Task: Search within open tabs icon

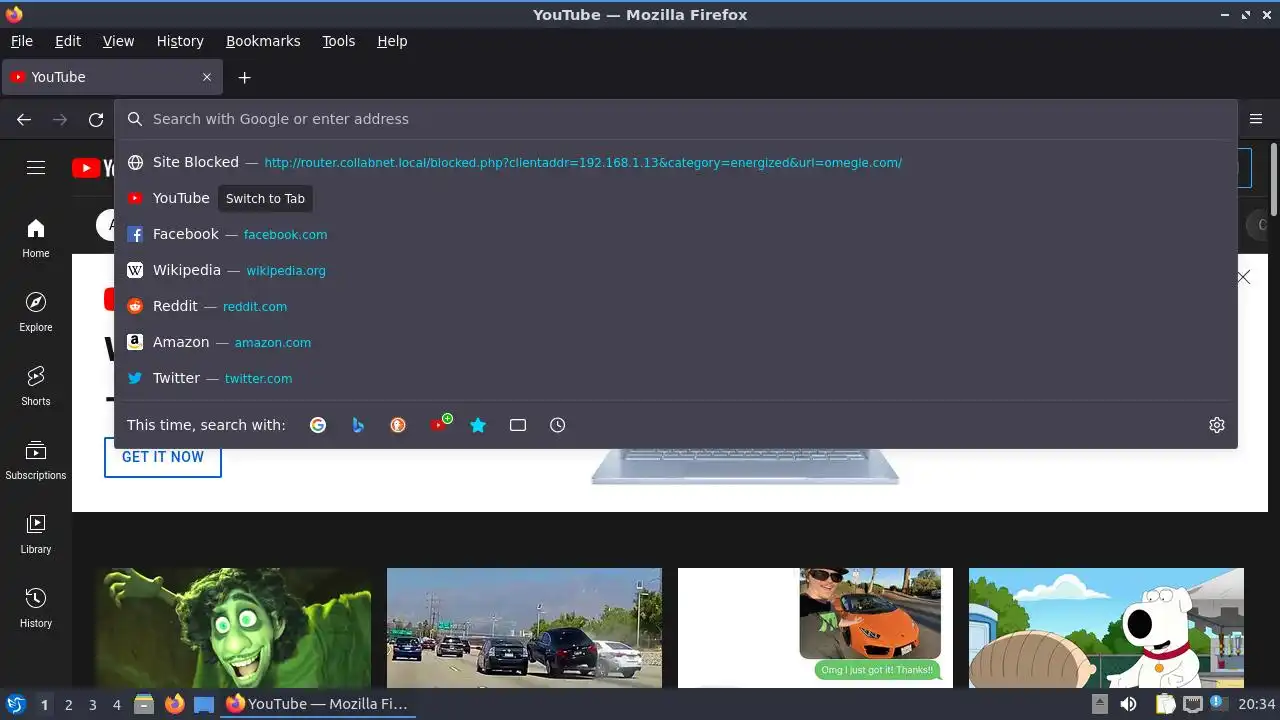Action: (518, 425)
